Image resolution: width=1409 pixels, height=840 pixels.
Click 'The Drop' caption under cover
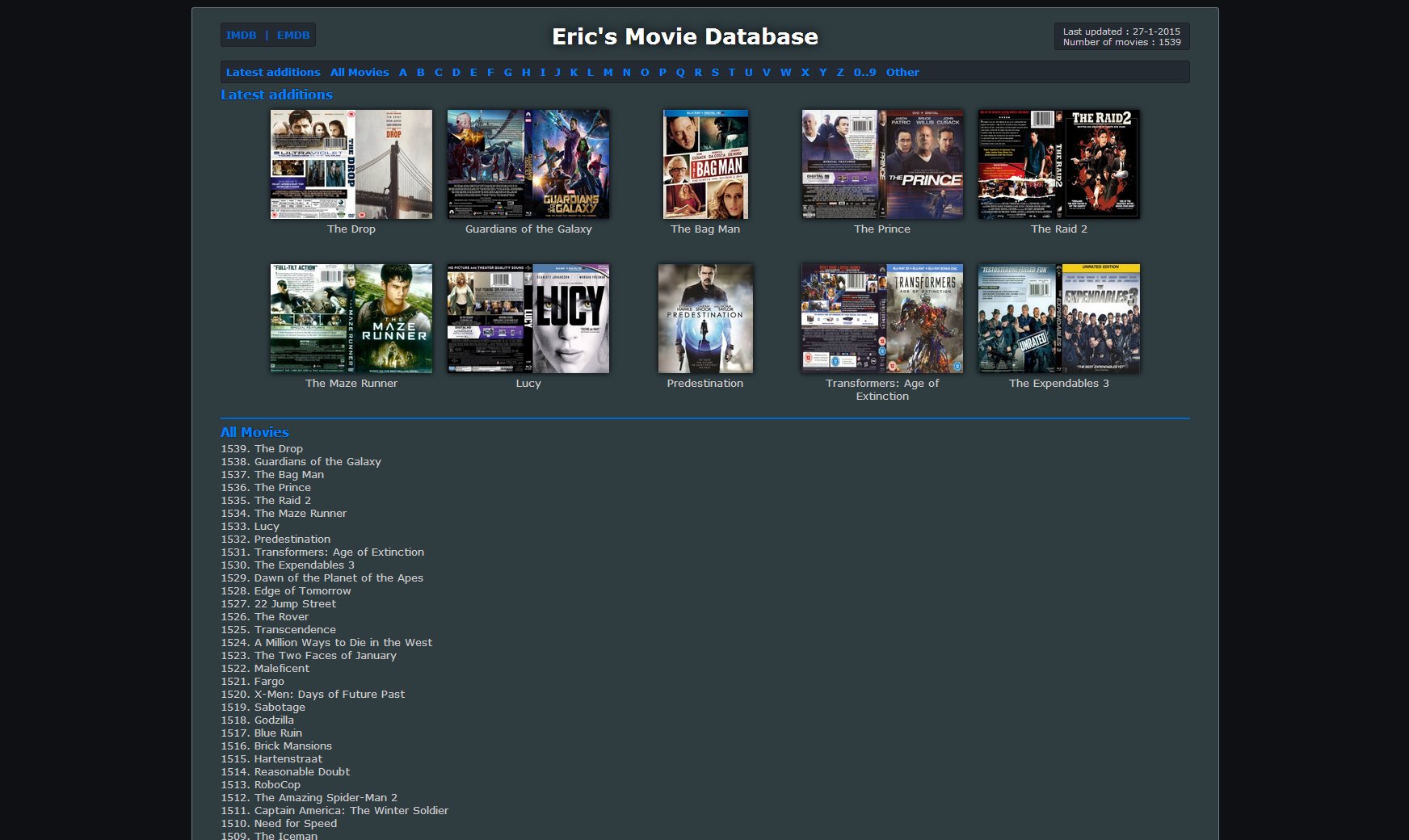(x=351, y=229)
